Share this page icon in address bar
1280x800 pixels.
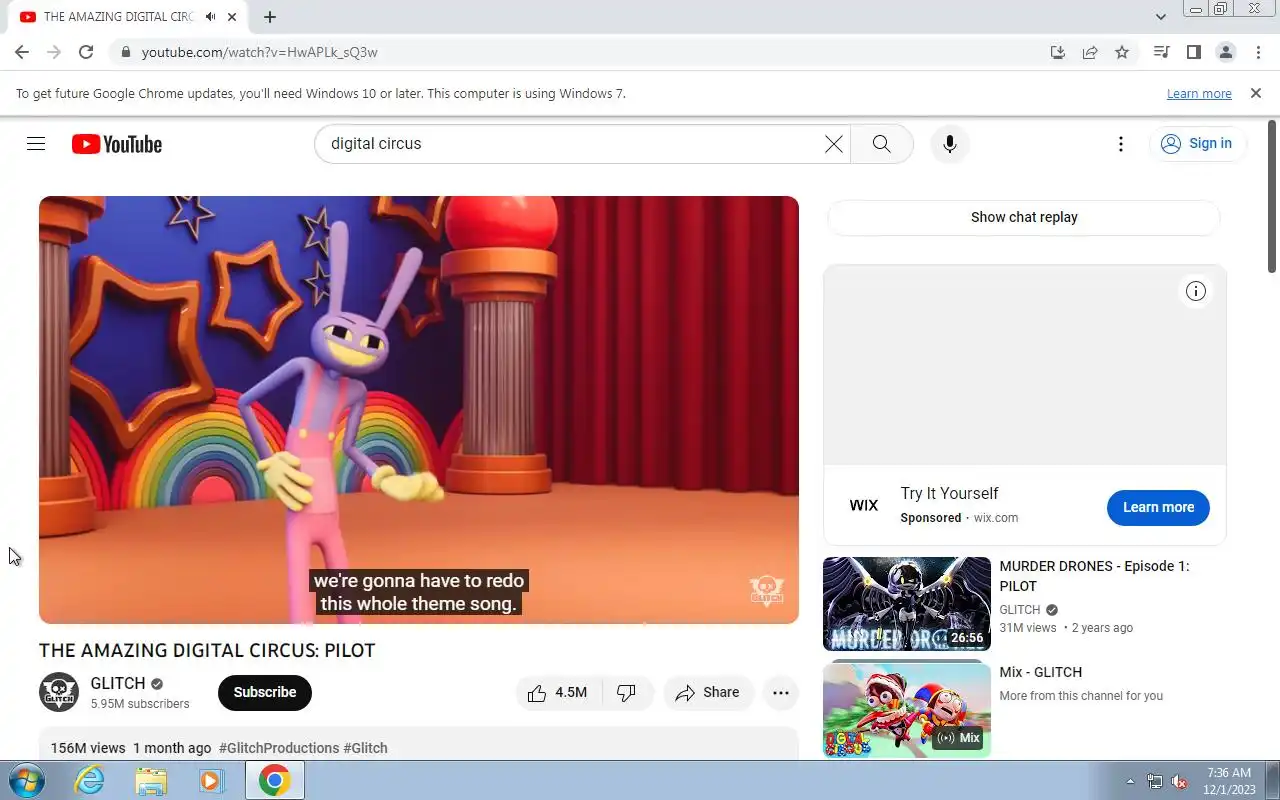[x=1090, y=52]
